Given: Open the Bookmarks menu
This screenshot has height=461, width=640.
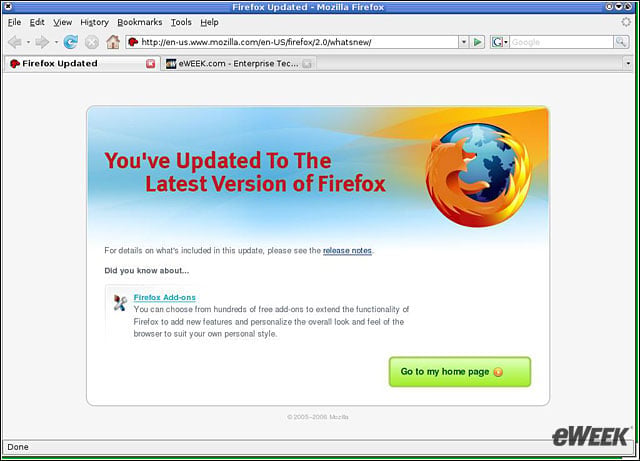Looking at the screenshot, I should coord(140,22).
